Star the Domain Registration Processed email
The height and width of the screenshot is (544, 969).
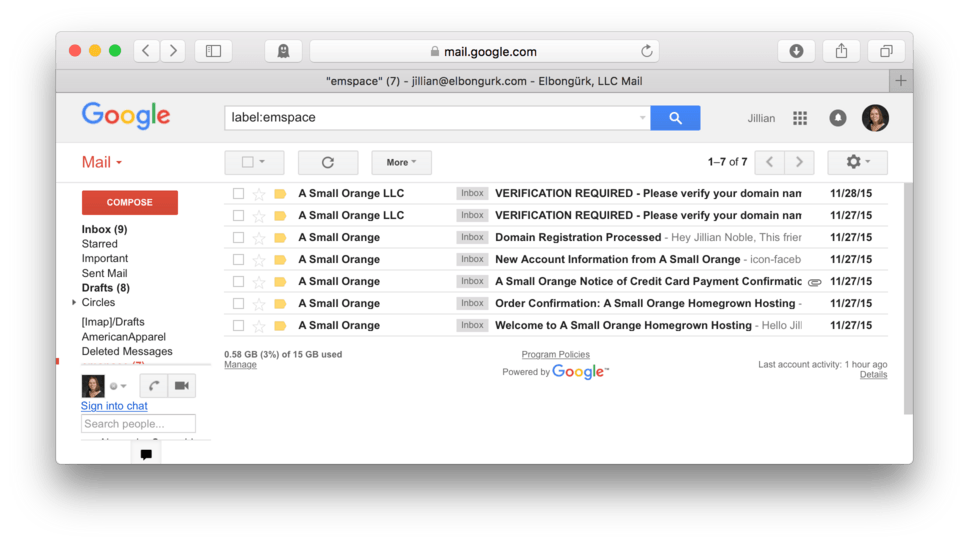[259, 238]
